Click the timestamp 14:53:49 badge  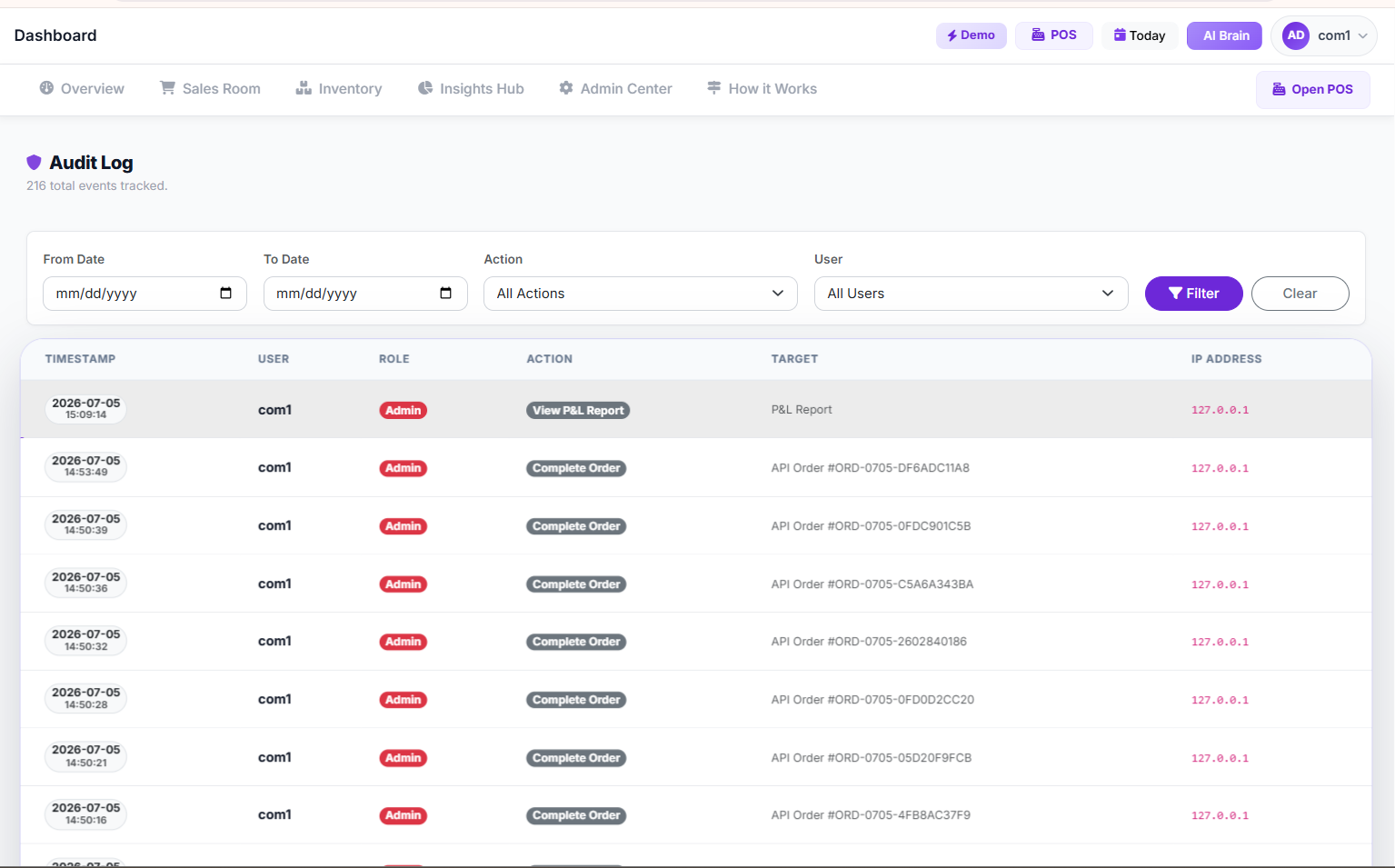point(85,466)
